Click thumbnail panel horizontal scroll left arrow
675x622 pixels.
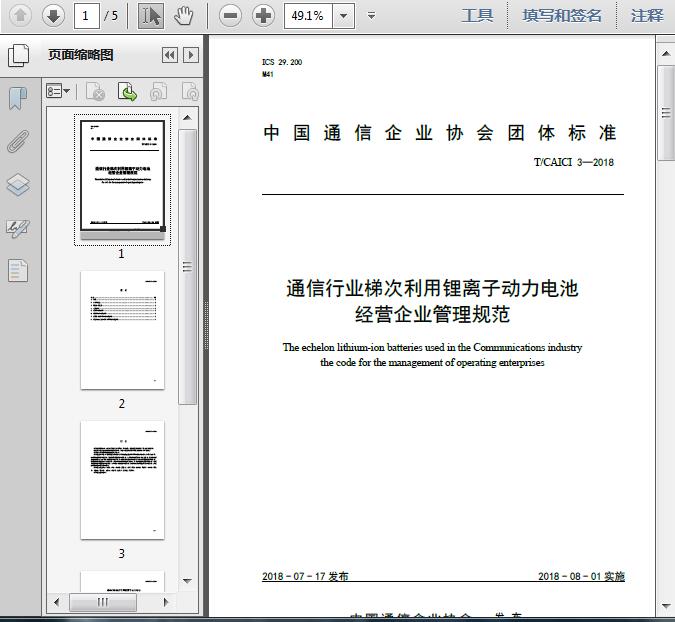click(x=56, y=602)
